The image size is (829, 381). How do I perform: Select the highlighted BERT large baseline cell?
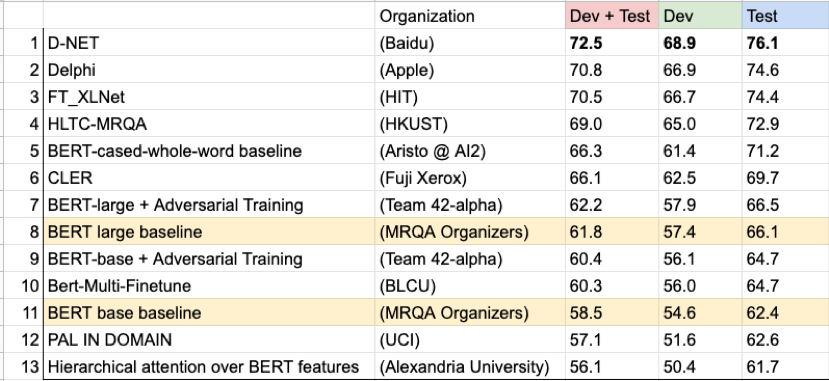tap(209, 231)
